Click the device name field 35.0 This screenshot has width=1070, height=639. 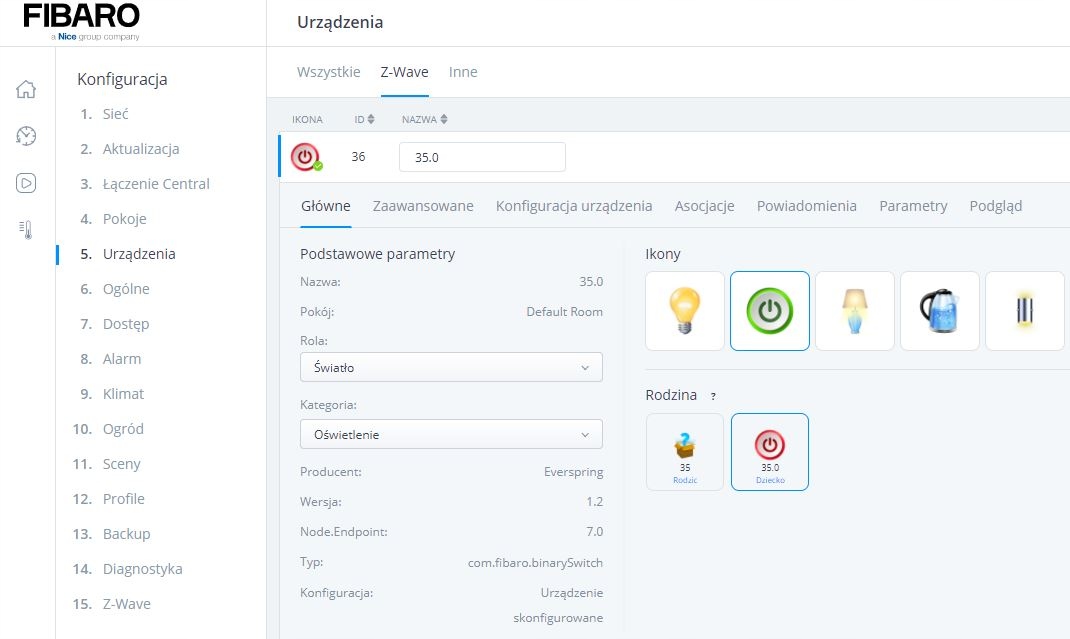pos(482,157)
